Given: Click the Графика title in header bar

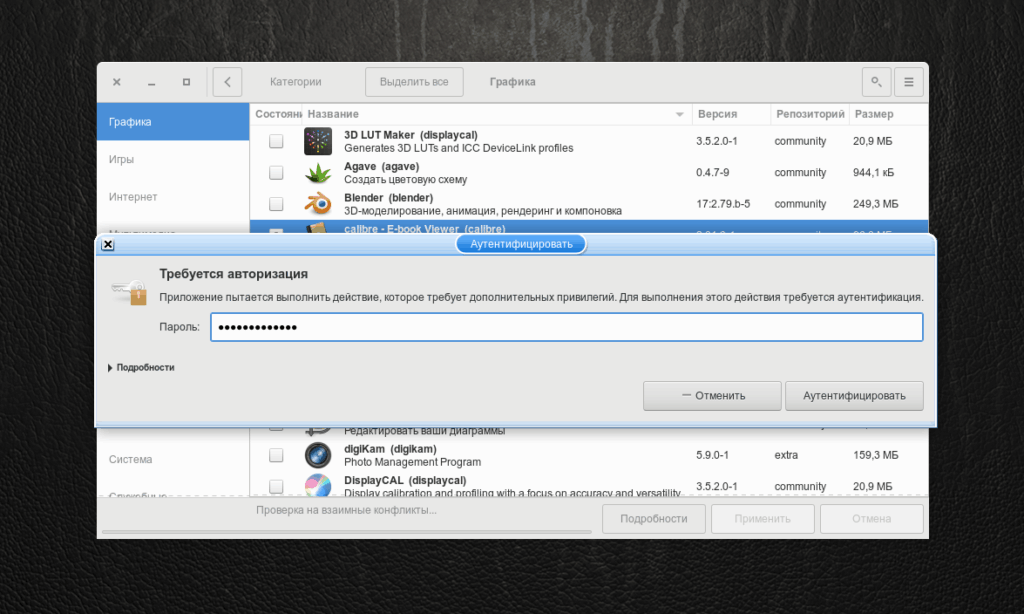Looking at the screenshot, I should pyautogui.click(x=513, y=82).
